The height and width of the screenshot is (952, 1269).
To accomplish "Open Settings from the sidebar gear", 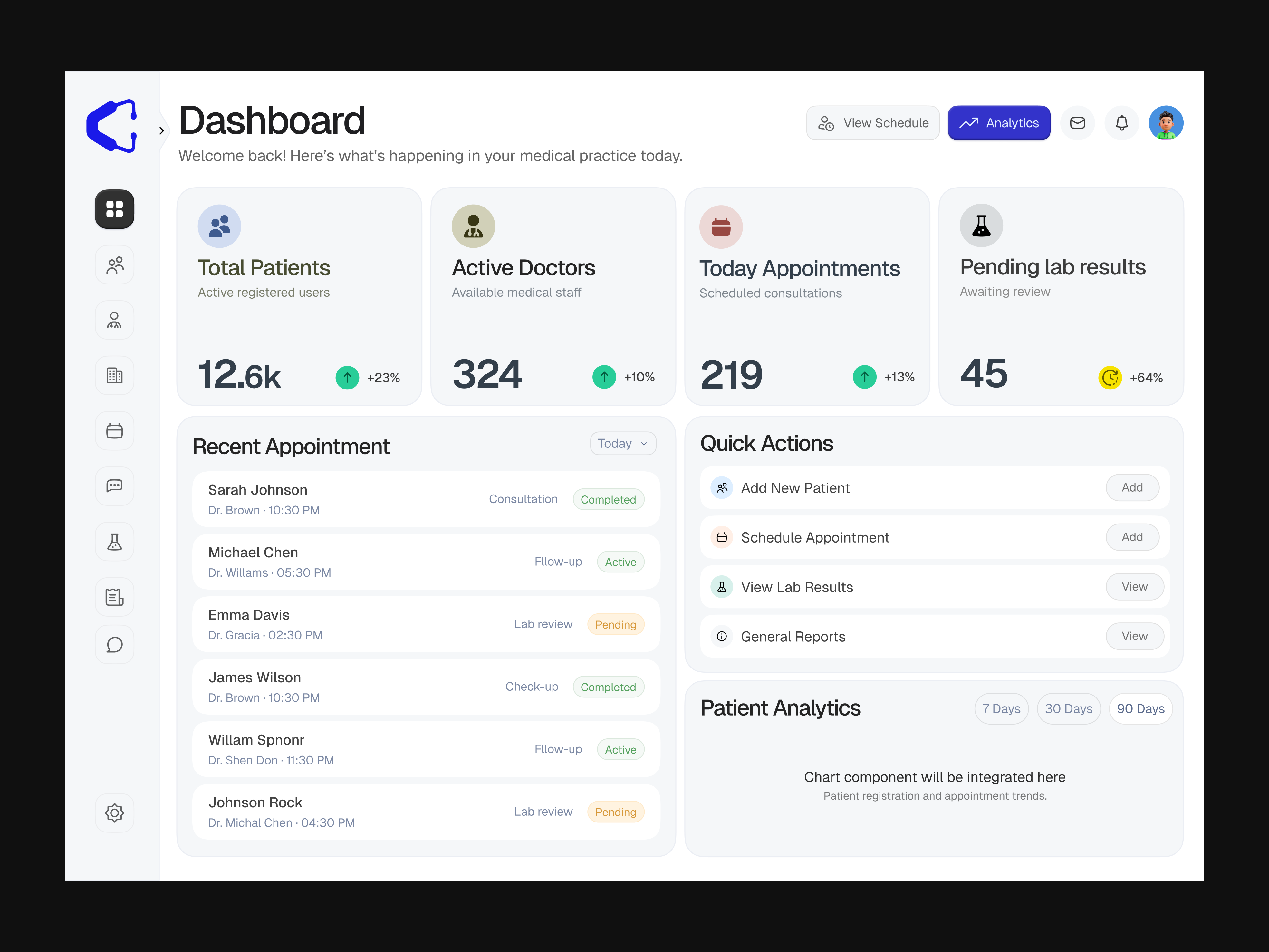I will 114,813.
